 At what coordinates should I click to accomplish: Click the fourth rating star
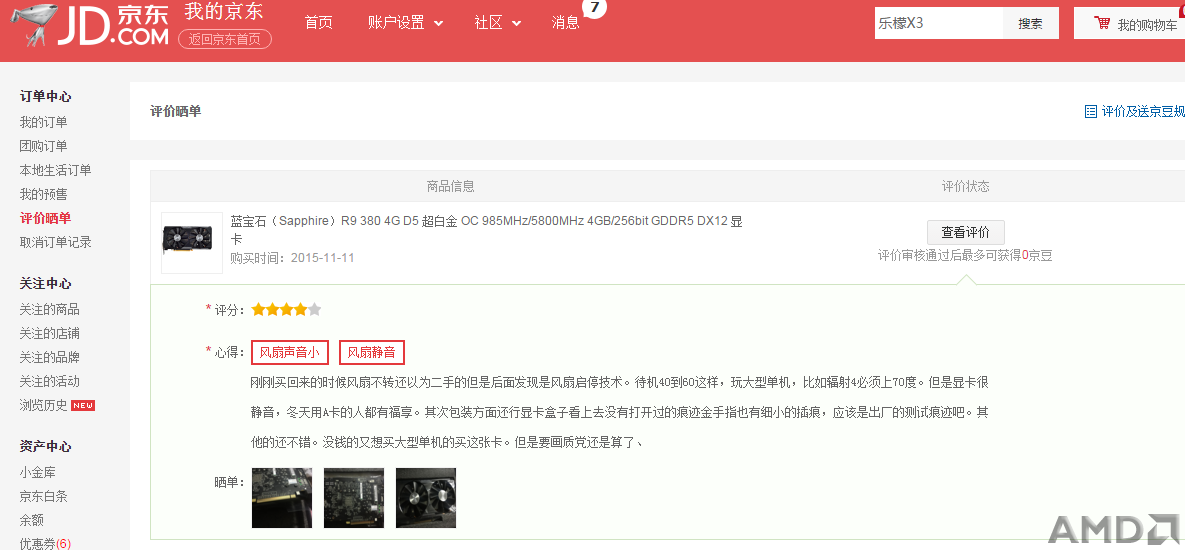coord(301,309)
